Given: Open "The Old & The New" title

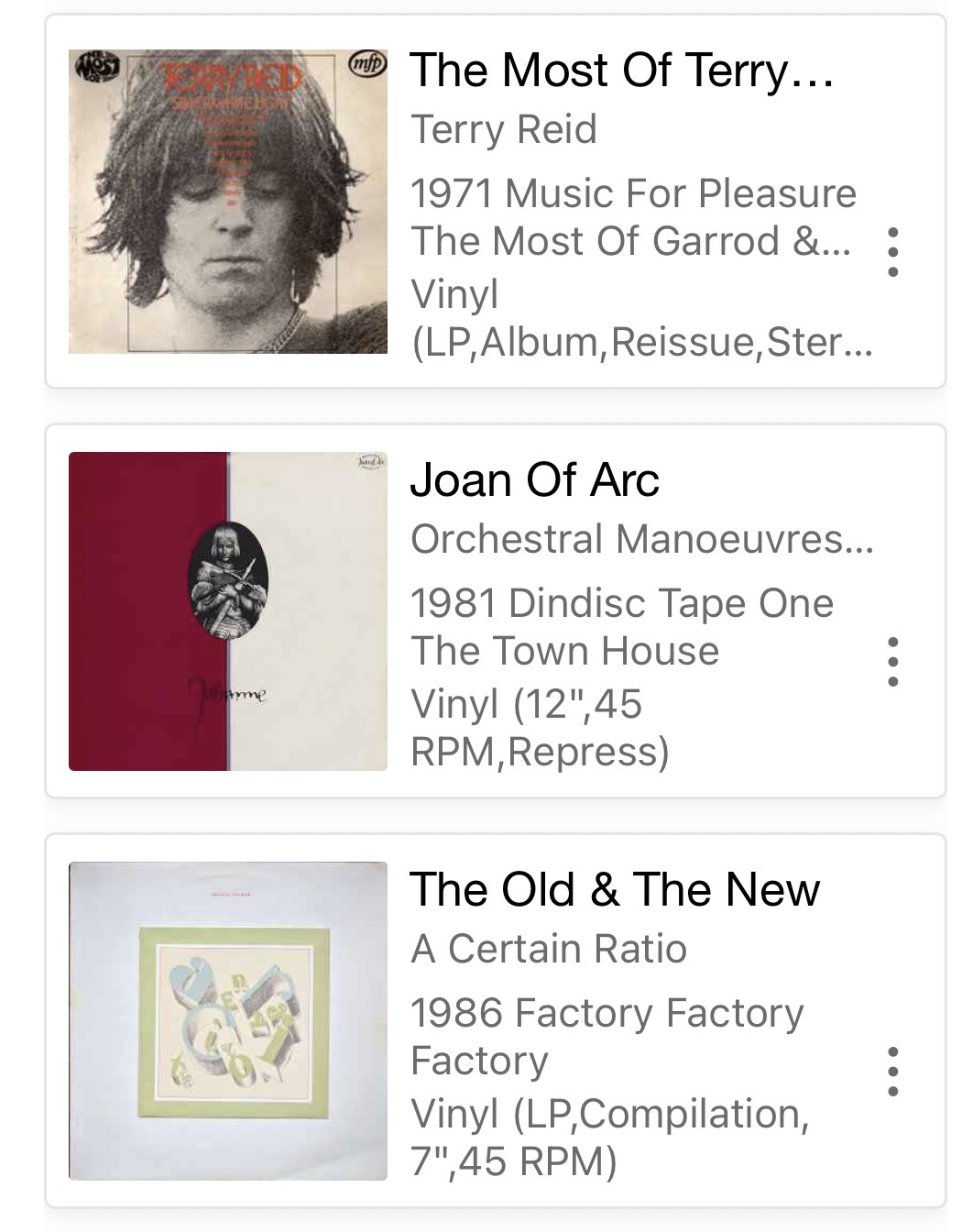Looking at the screenshot, I should click(614, 890).
